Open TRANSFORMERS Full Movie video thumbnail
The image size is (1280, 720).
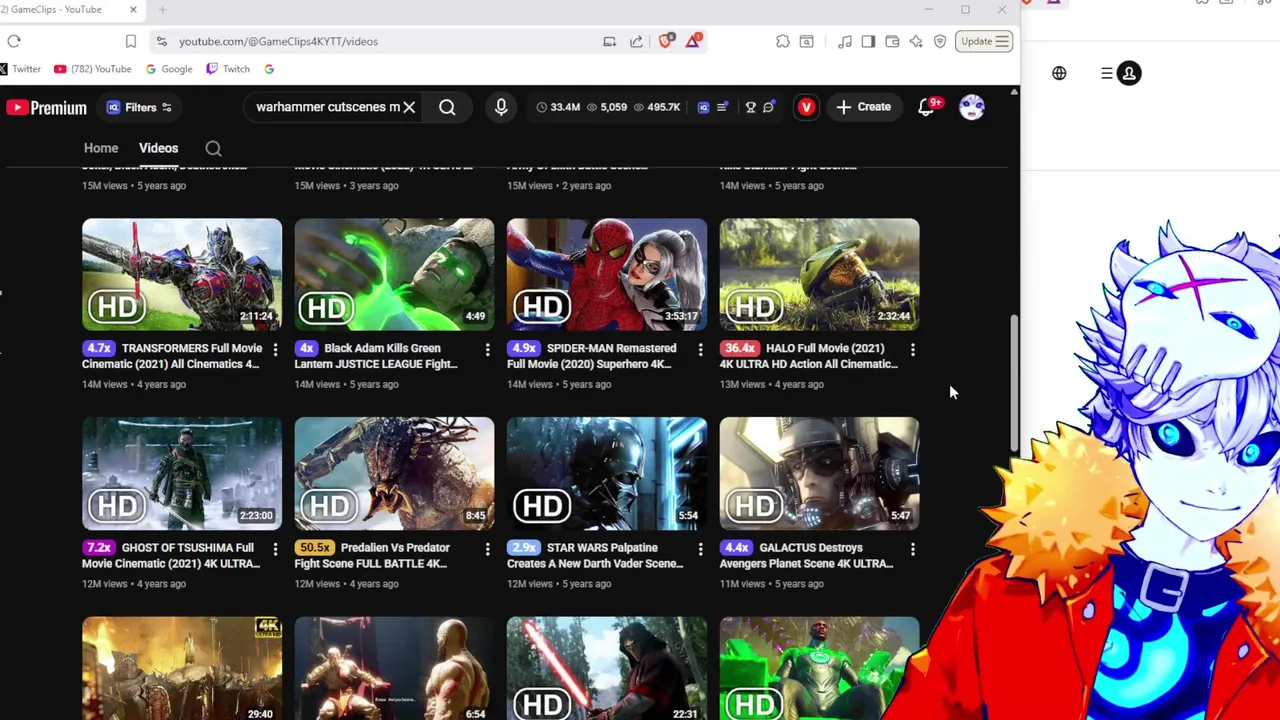pos(182,274)
